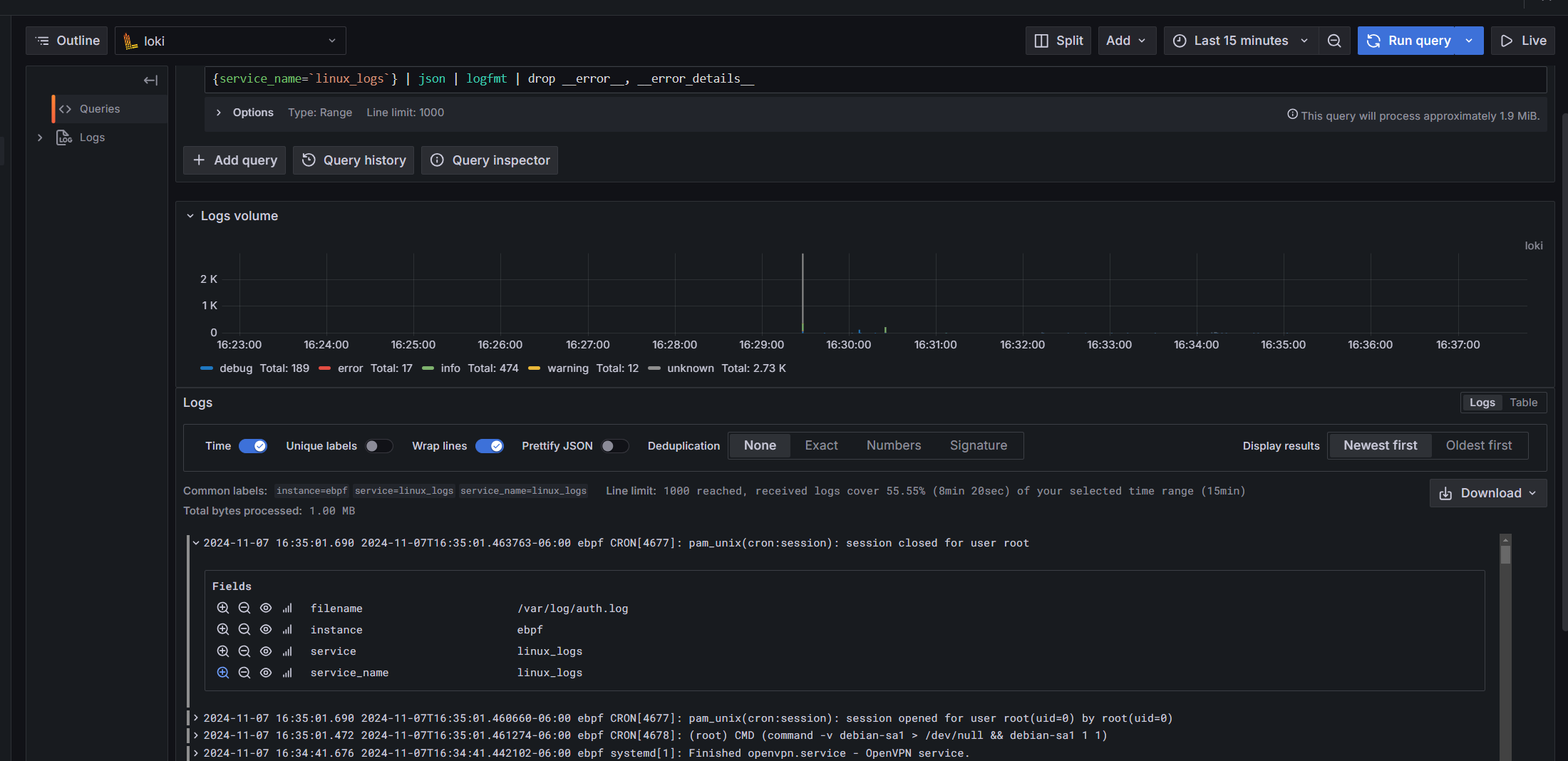This screenshot has width=1568, height=761.
Task: Click ad-hoc statistics icon for service field
Action: point(287,651)
